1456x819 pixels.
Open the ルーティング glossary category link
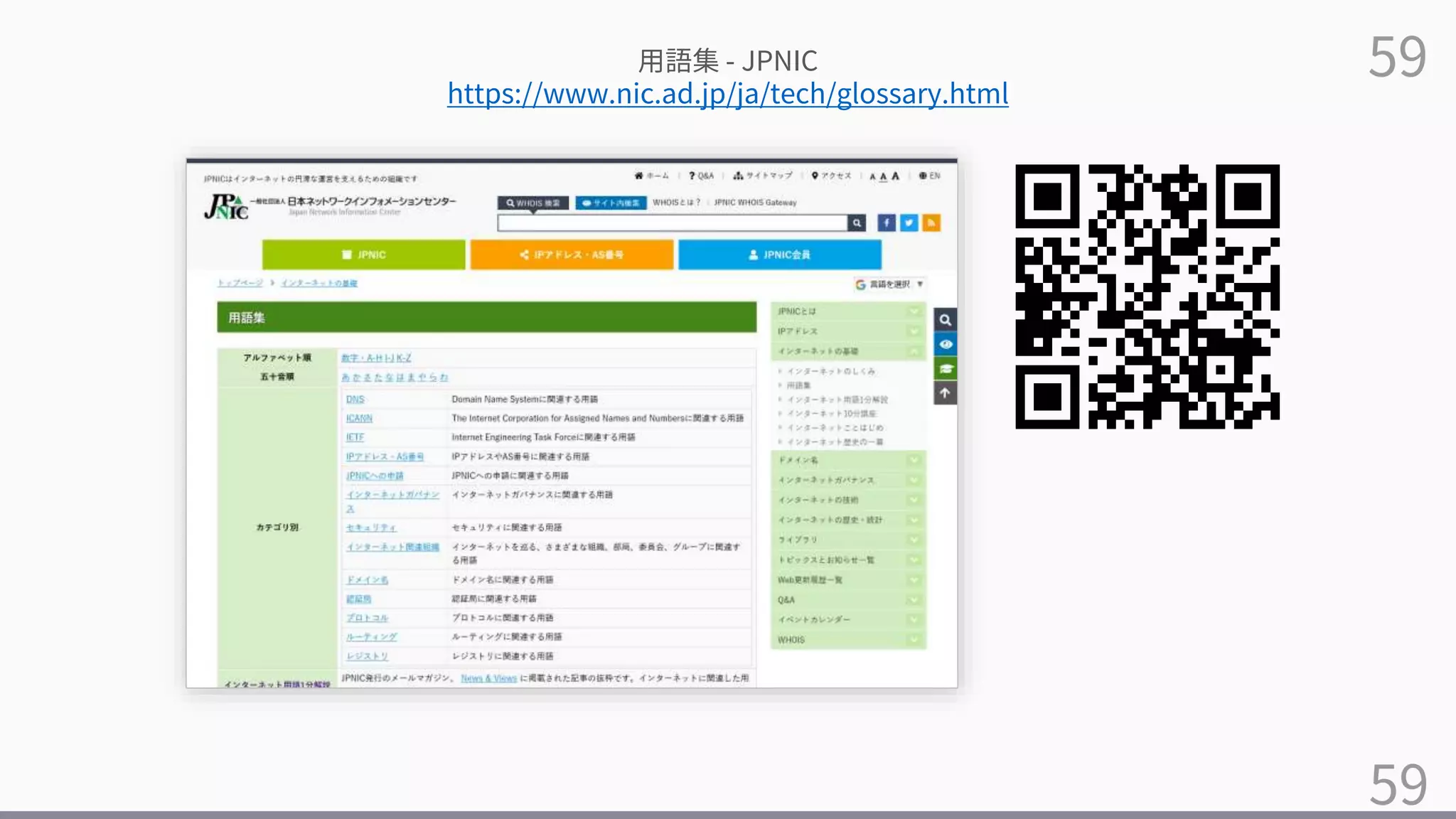coord(371,637)
